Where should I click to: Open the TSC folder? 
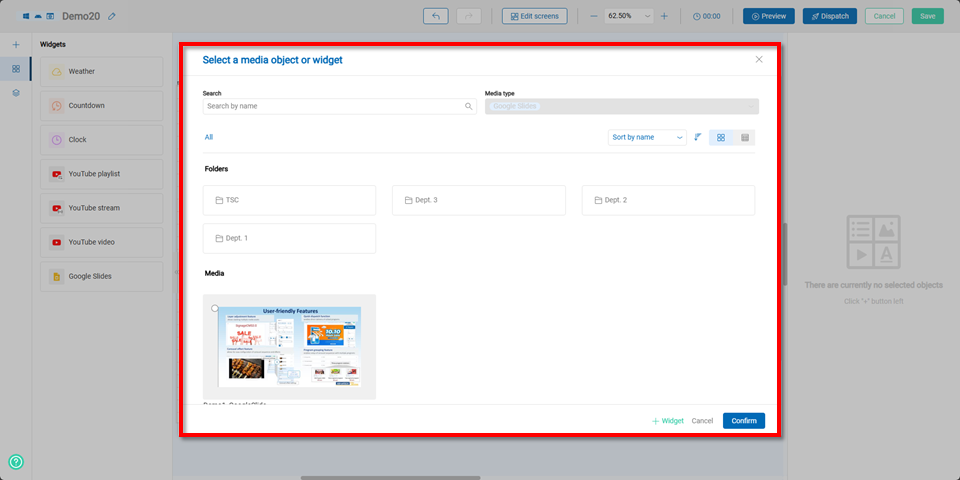(289, 200)
